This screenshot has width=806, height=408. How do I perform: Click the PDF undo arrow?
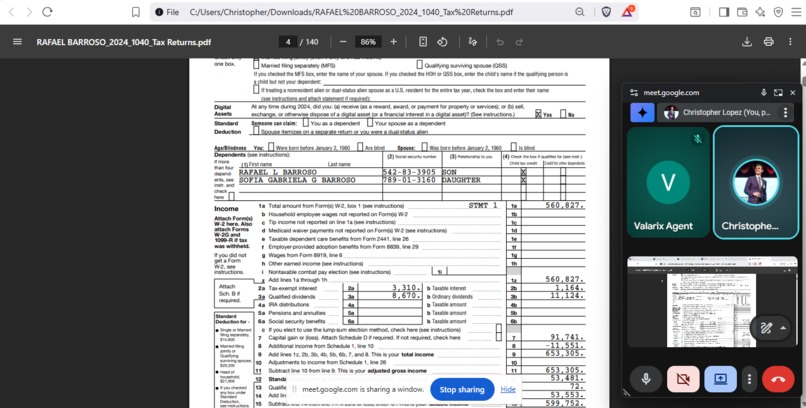pos(500,42)
